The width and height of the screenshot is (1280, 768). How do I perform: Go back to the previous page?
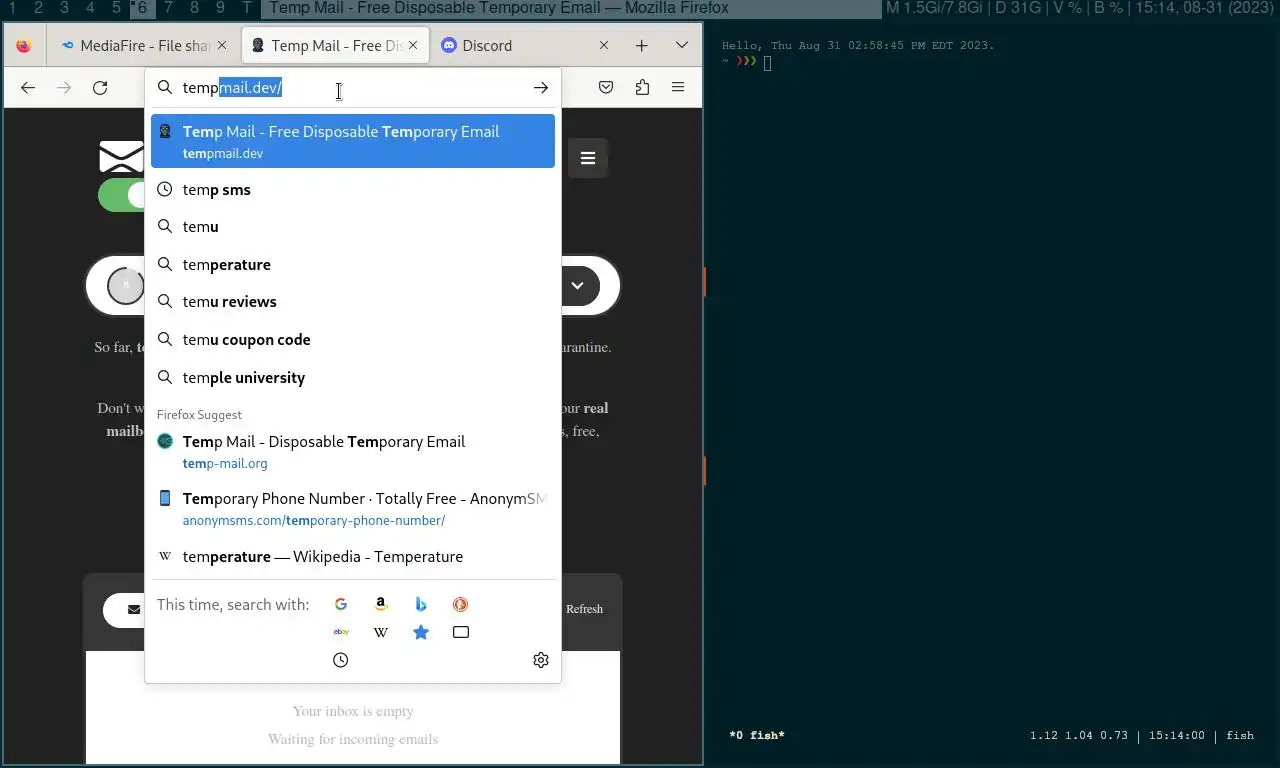(x=28, y=88)
